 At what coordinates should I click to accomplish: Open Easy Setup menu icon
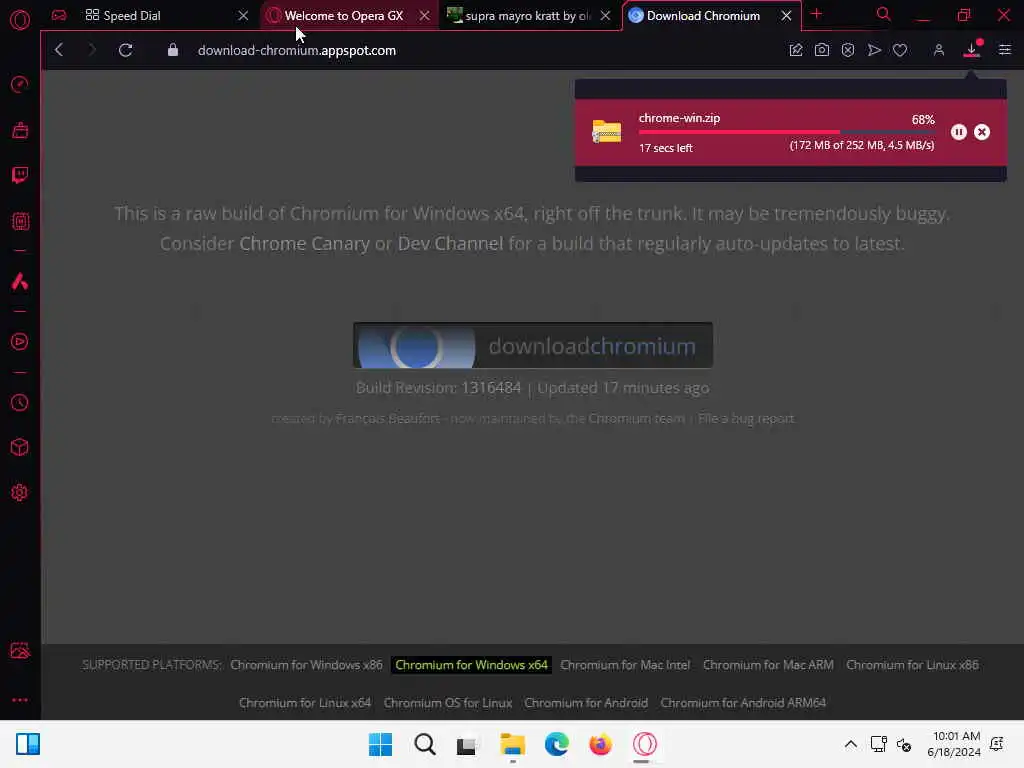1004,50
